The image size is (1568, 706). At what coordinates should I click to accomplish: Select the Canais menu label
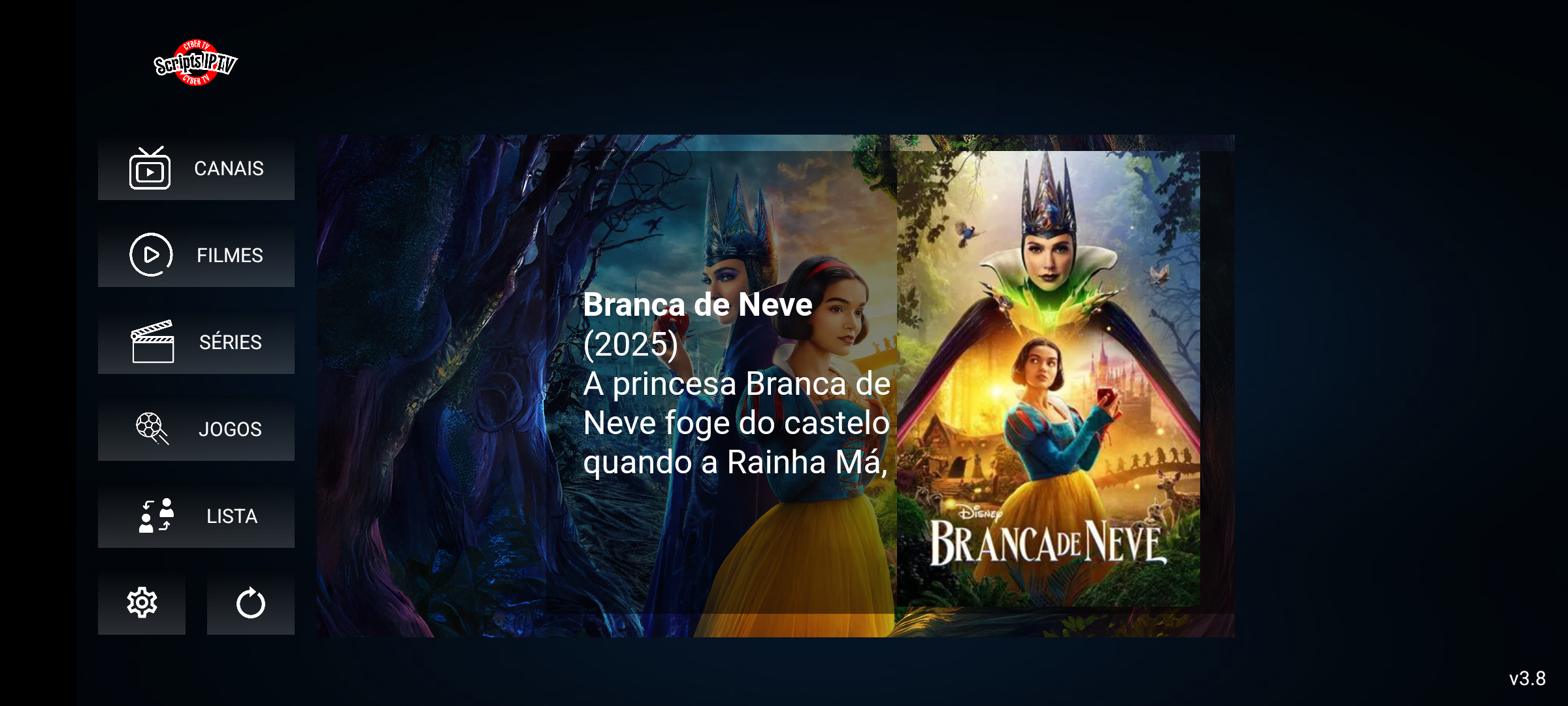(229, 169)
